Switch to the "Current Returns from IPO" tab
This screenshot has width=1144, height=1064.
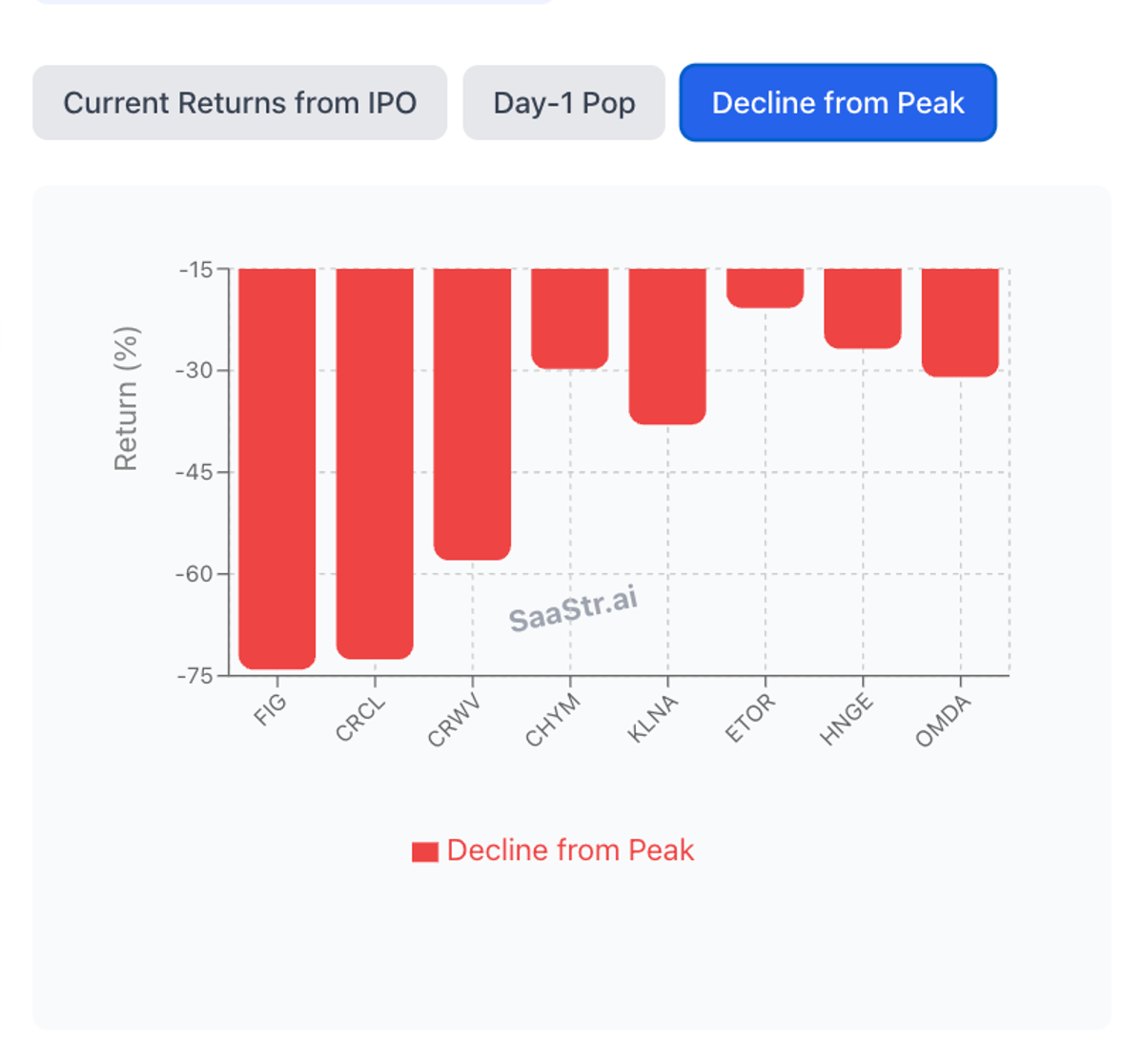[239, 103]
